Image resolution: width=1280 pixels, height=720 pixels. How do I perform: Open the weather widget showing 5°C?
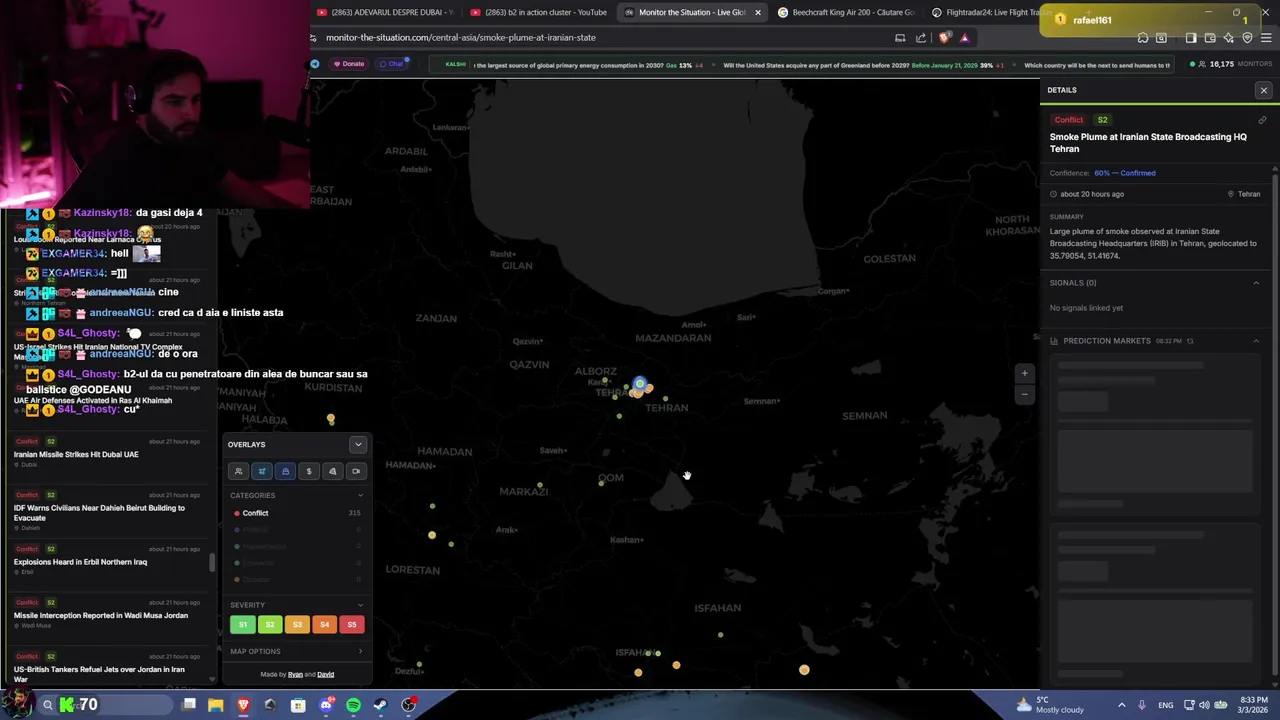point(1048,705)
